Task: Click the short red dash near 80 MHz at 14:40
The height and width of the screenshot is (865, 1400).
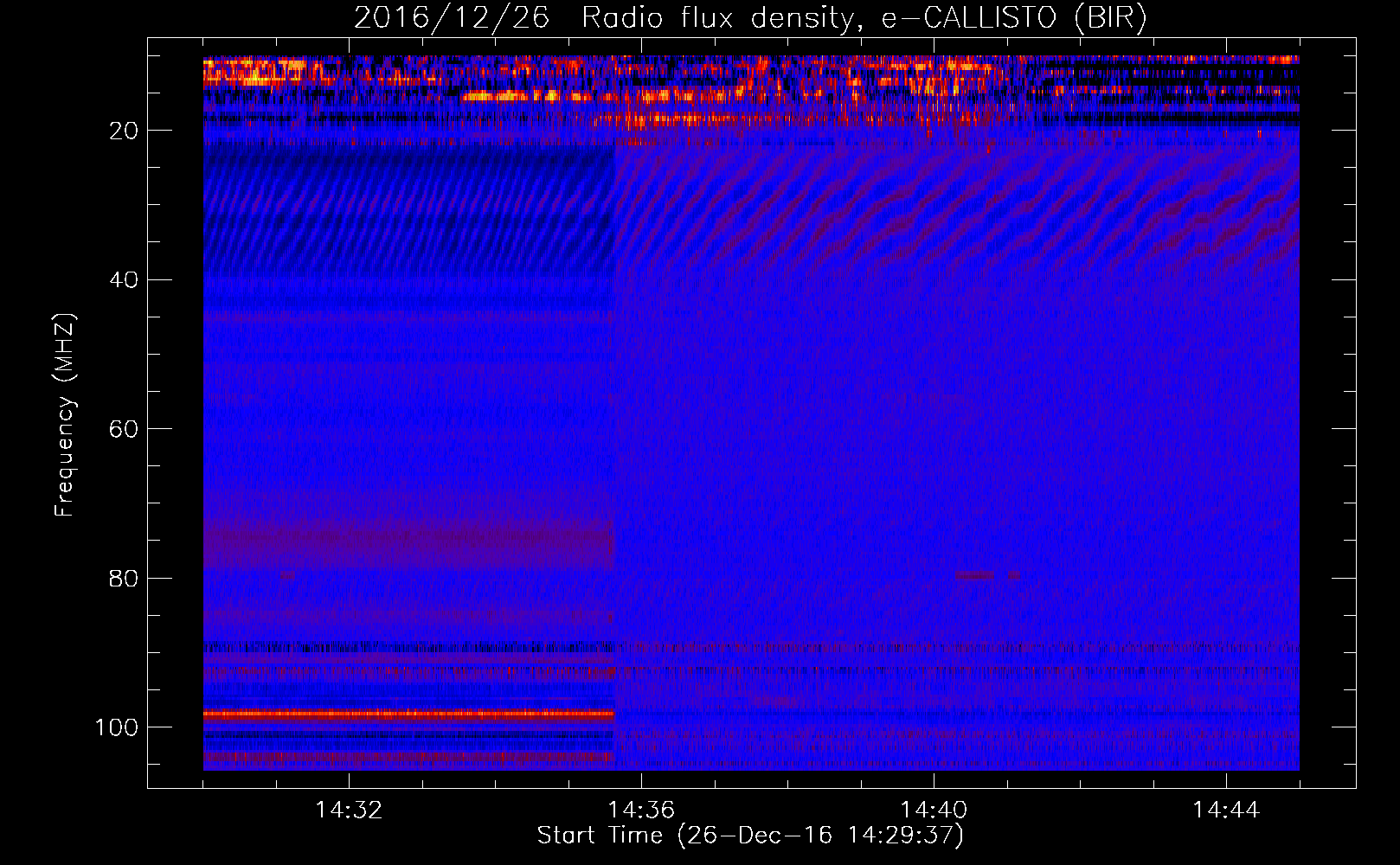Action: pyautogui.click(x=975, y=574)
